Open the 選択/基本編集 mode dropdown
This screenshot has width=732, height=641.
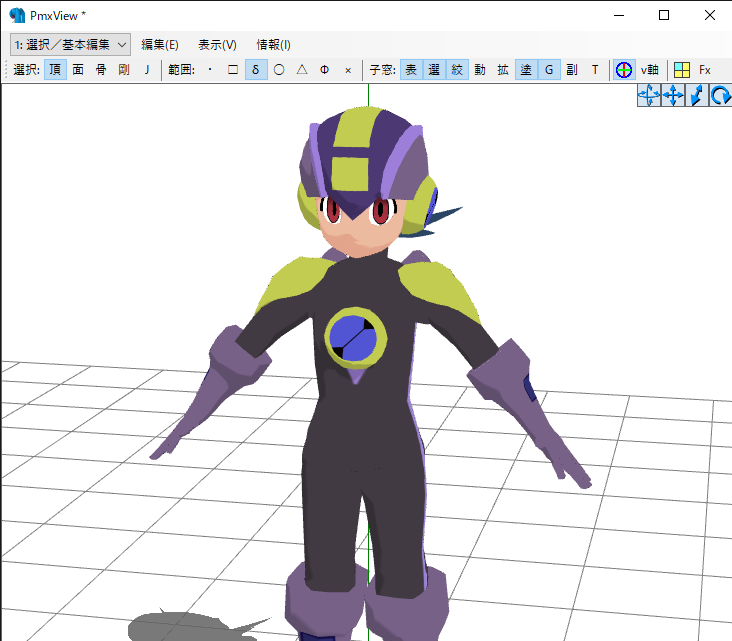coord(70,44)
